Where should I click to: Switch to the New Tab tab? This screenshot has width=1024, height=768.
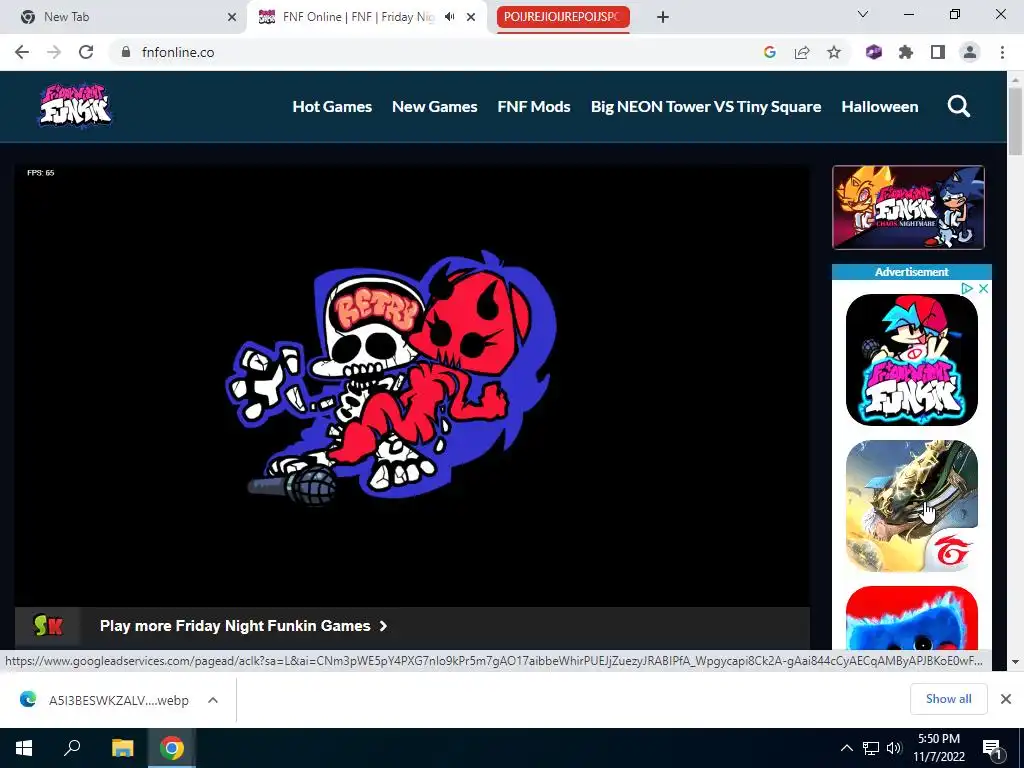click(x=123, y=17)
